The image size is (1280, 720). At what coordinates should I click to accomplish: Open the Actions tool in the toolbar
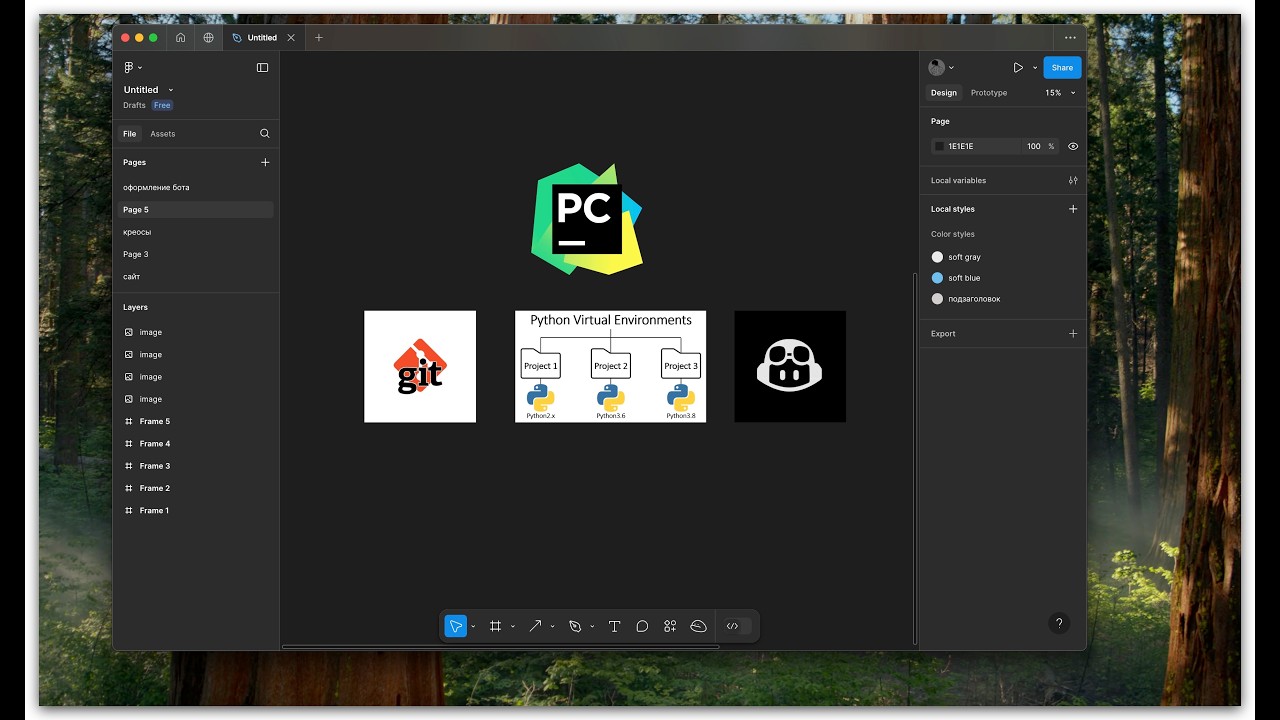[x=670, y=626]
